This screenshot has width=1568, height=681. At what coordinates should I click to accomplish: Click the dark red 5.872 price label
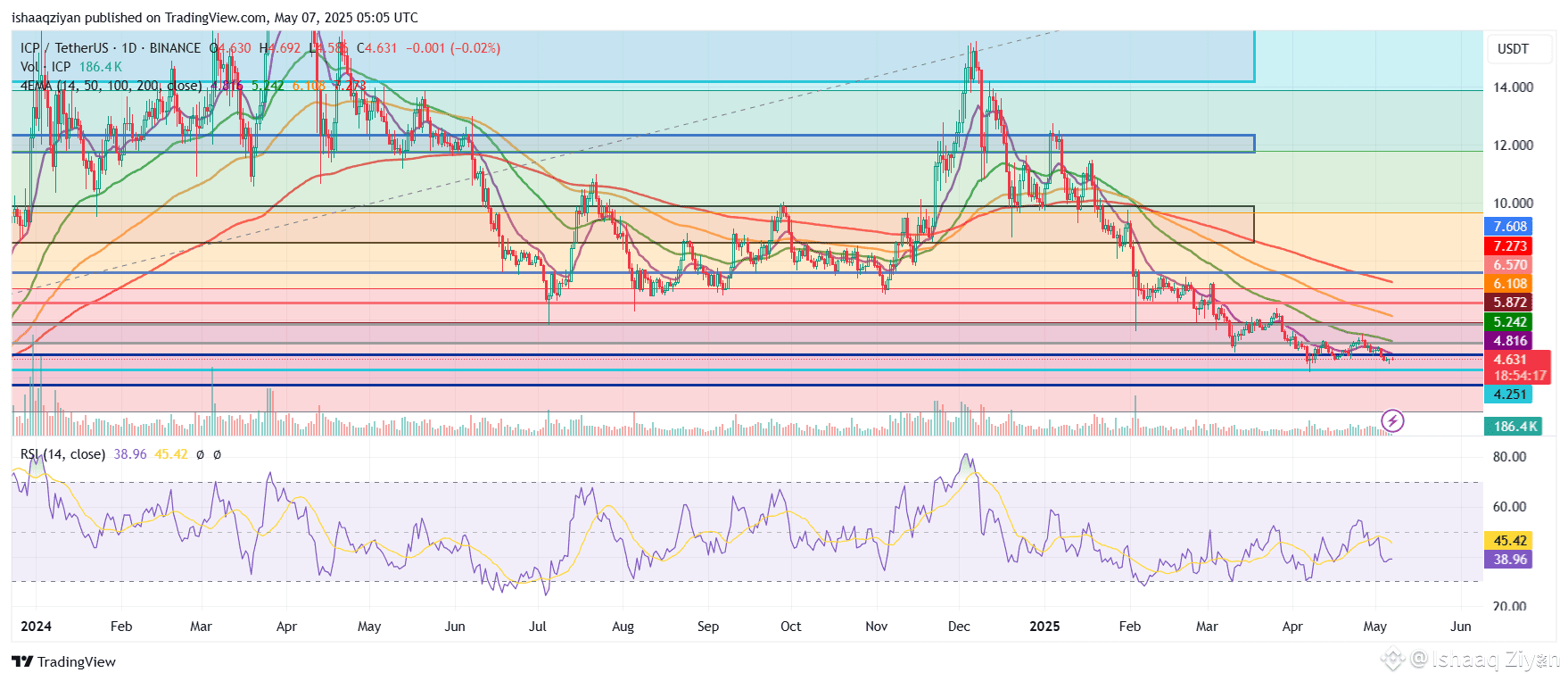pos(1509,303)
